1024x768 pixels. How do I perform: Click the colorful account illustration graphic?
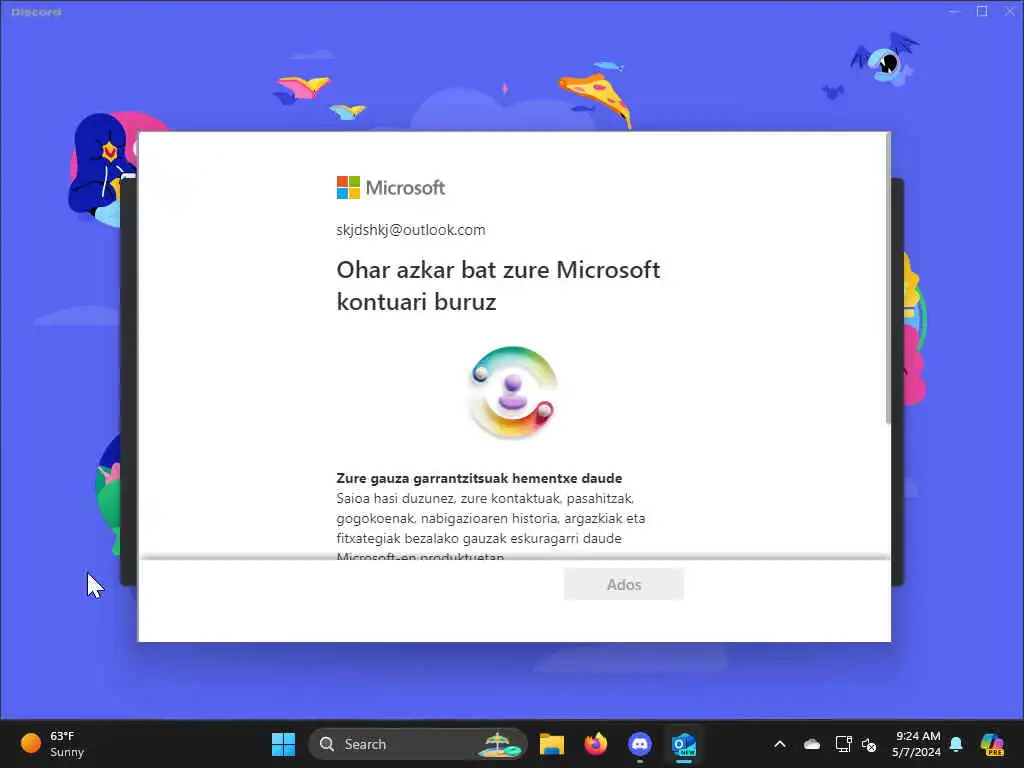click(x=513, y=392)
